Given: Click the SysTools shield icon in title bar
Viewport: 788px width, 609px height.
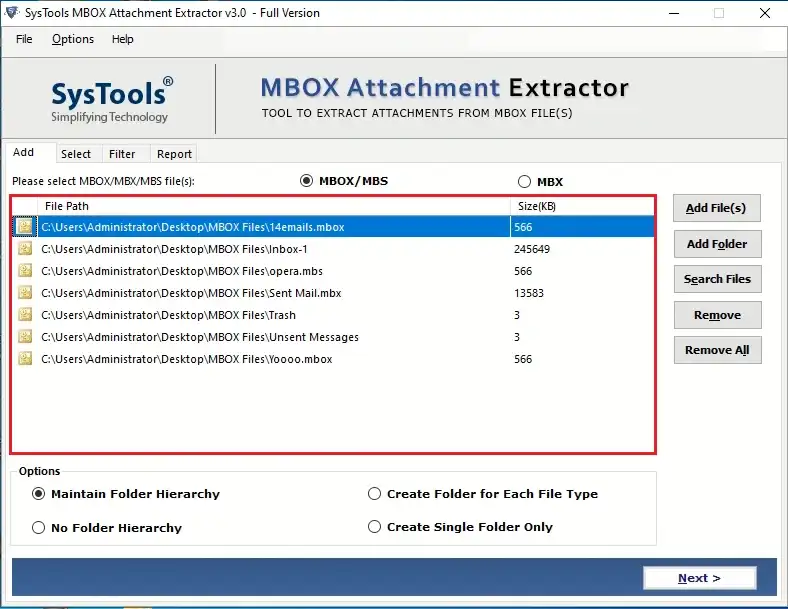Looking at the screenshot, I should point(12,13).
